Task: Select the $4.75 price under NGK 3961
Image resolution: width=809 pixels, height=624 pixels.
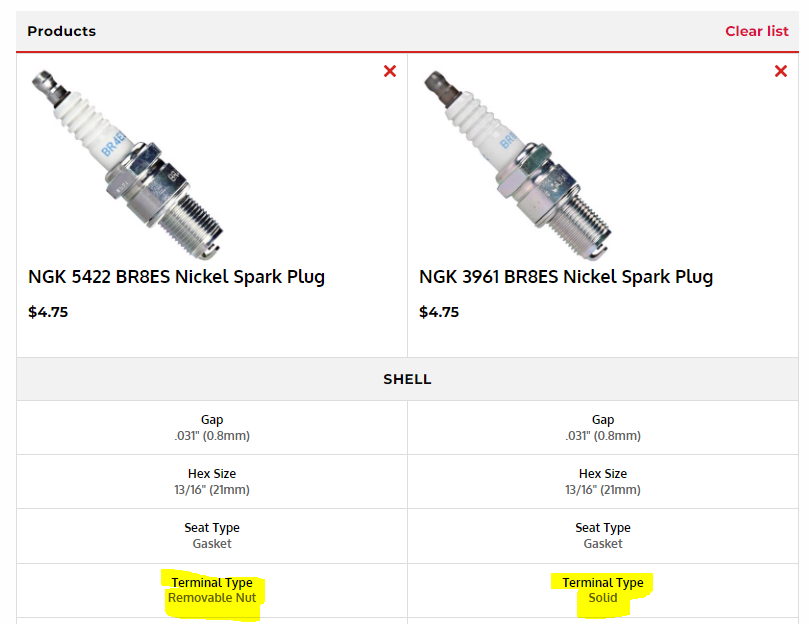Action: point(439,312)
